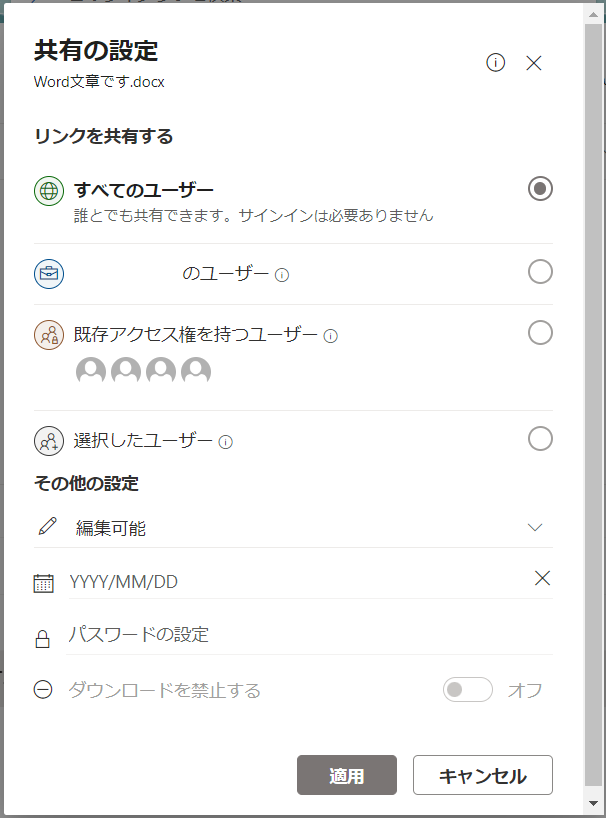This screenshot has height=818, width=606.
Task: Expand the 編集可能 permission dropdown chevron
Action: 535,527
